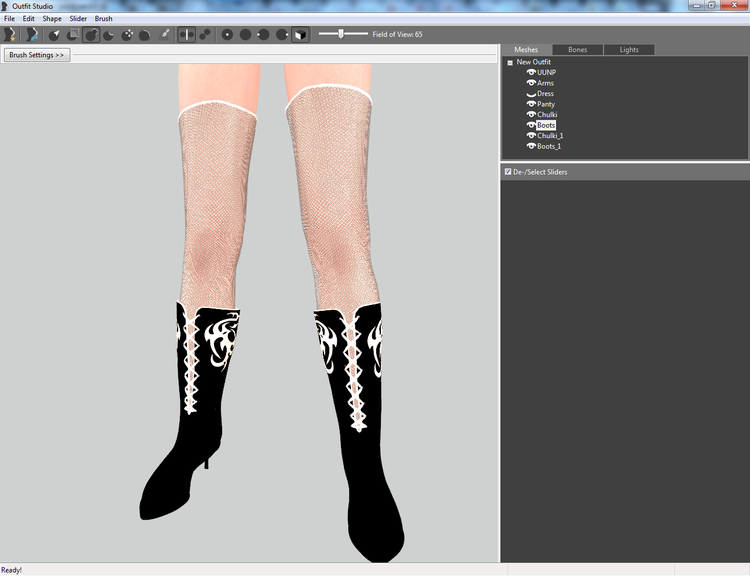Hide the UUNP mesh via eye icon
The image size is (750, 576).
click(x=531, y=72)
